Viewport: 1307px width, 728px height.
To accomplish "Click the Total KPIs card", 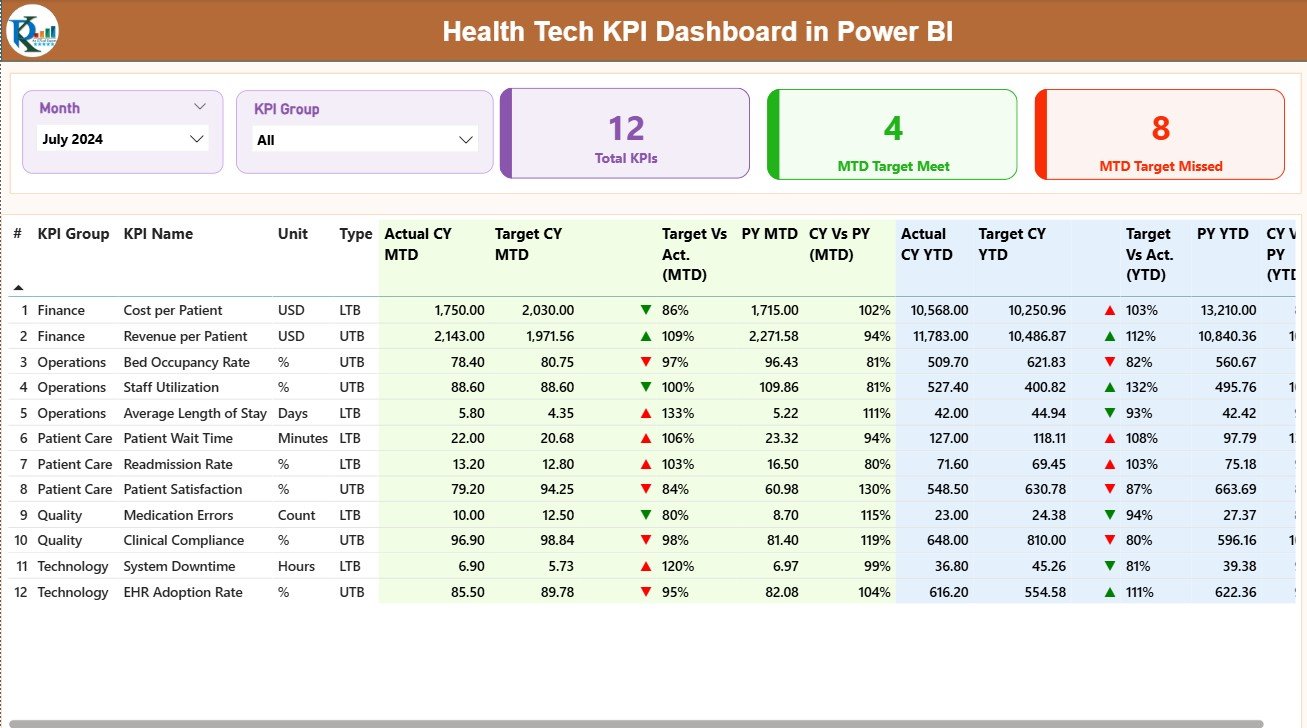I will coord(625,134).
